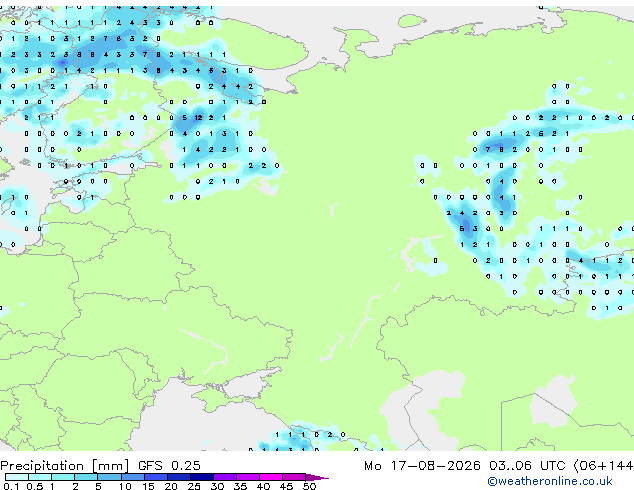Pick the 10–15 mm legend color swatch

tap(132, 477)
